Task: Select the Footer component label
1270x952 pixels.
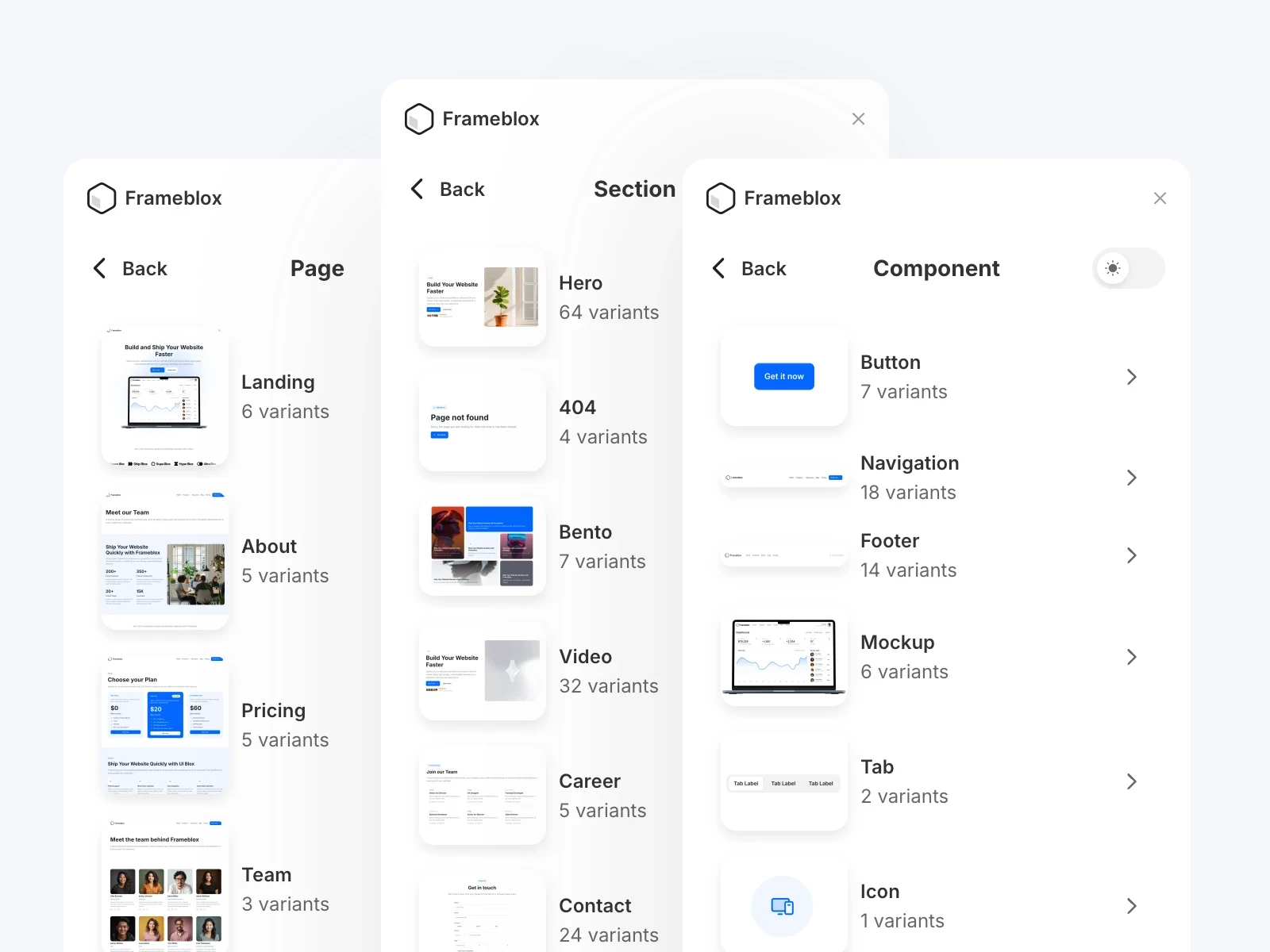Action: coord(890,541)
